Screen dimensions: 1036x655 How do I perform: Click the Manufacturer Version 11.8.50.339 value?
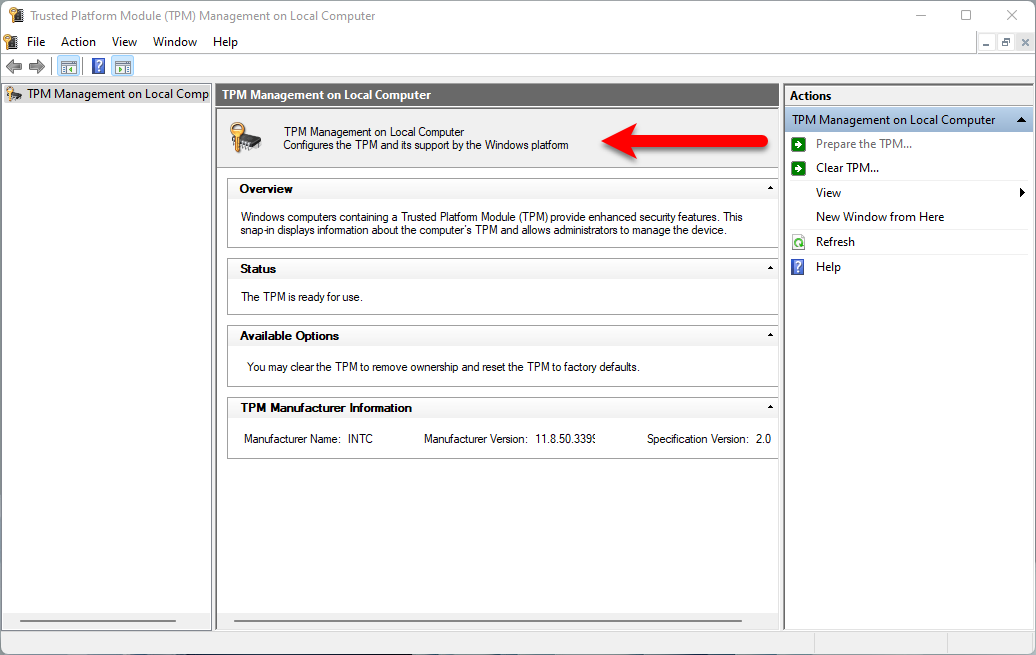(x=565, y=439)
